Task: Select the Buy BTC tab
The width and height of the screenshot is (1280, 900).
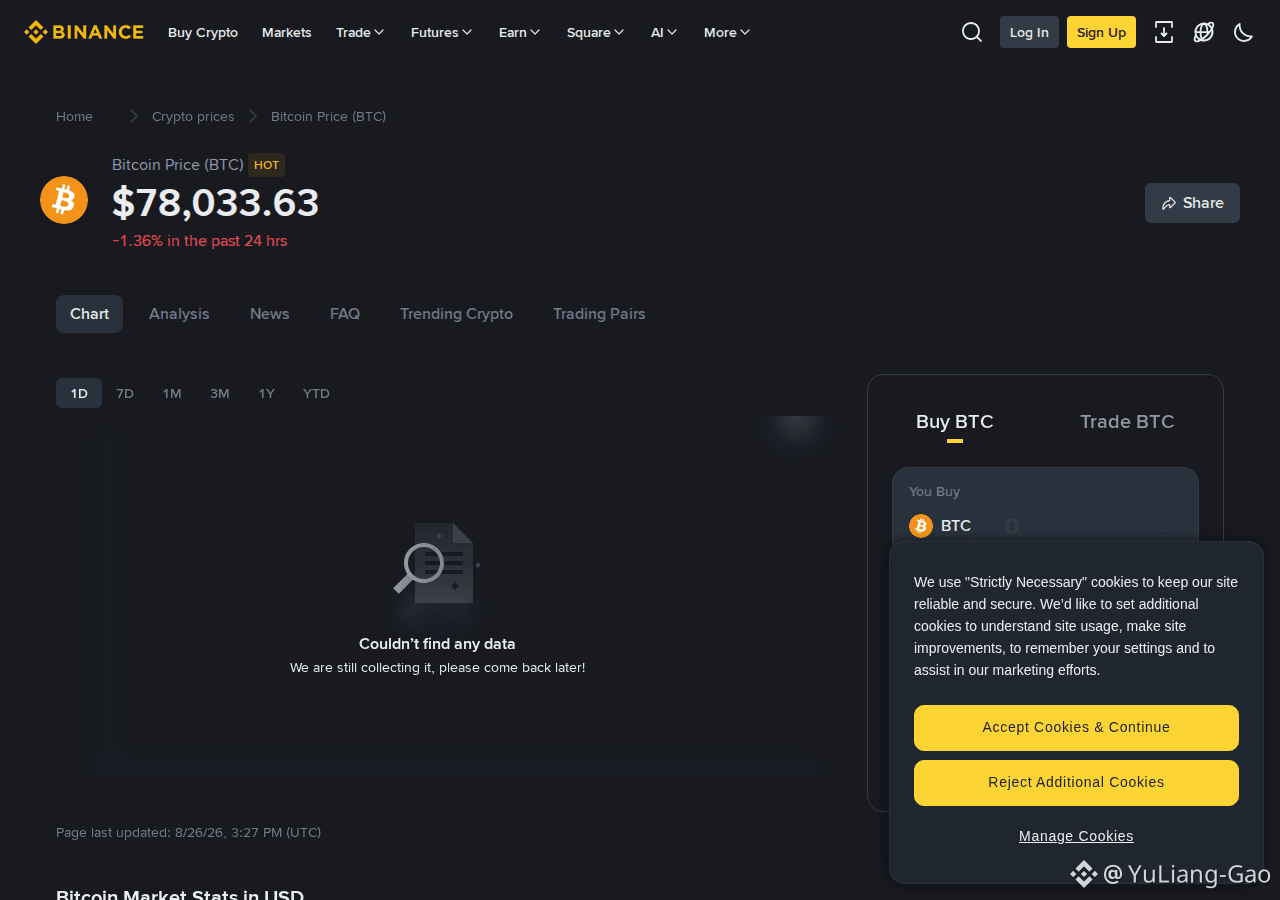Action: point(955,422)
